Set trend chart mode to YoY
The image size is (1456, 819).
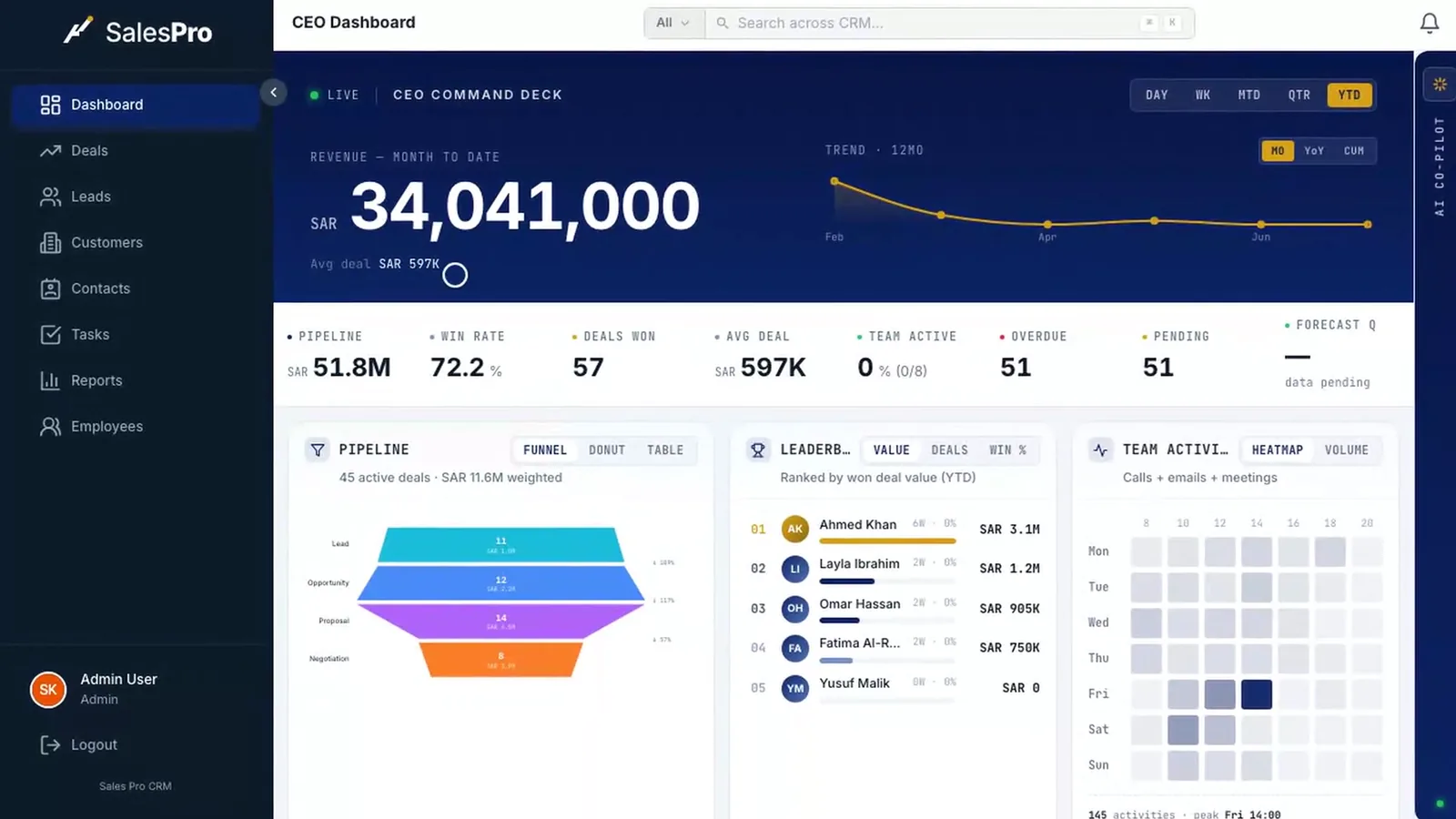coord(1314,151)
